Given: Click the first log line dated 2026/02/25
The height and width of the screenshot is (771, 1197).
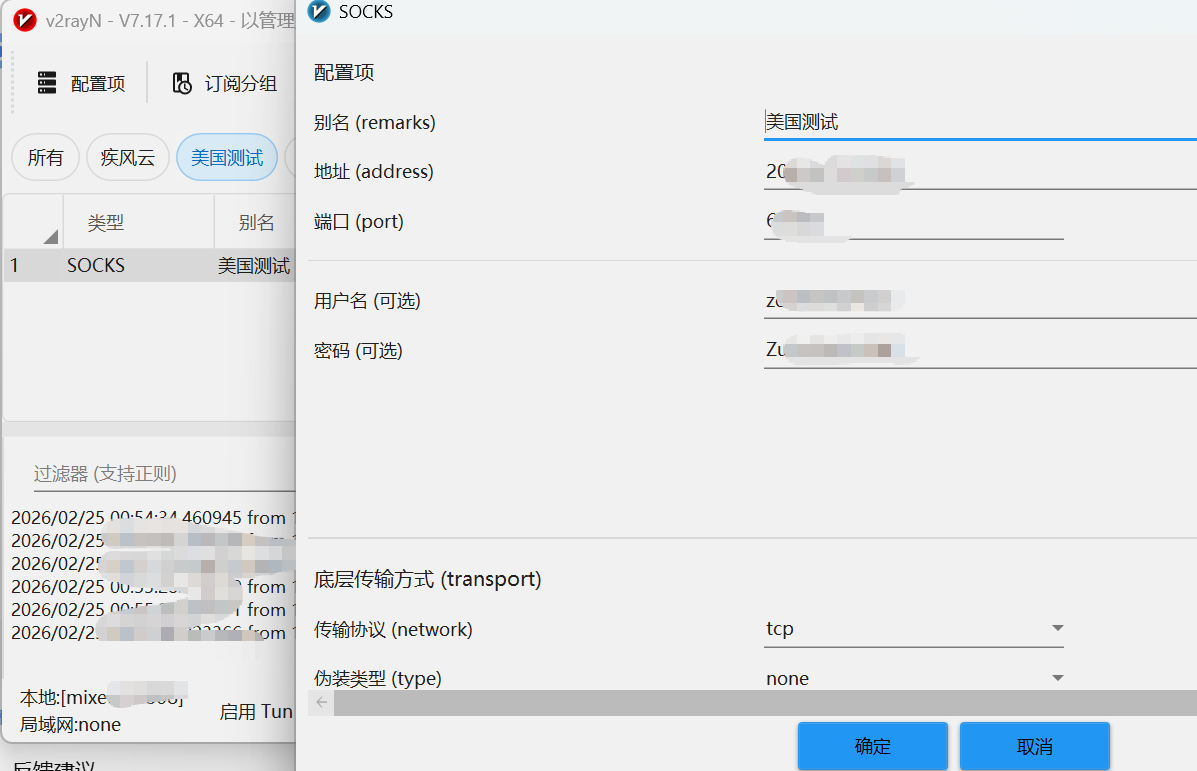Looking at the screenshot, I should (153, 518).
